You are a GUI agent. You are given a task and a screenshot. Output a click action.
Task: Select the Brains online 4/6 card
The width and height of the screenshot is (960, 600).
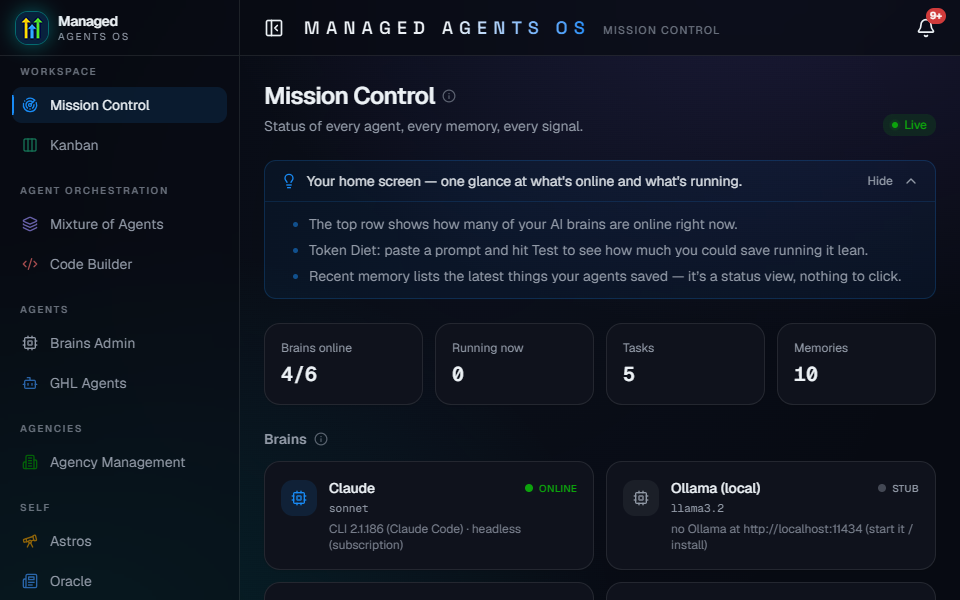[343, 364]
